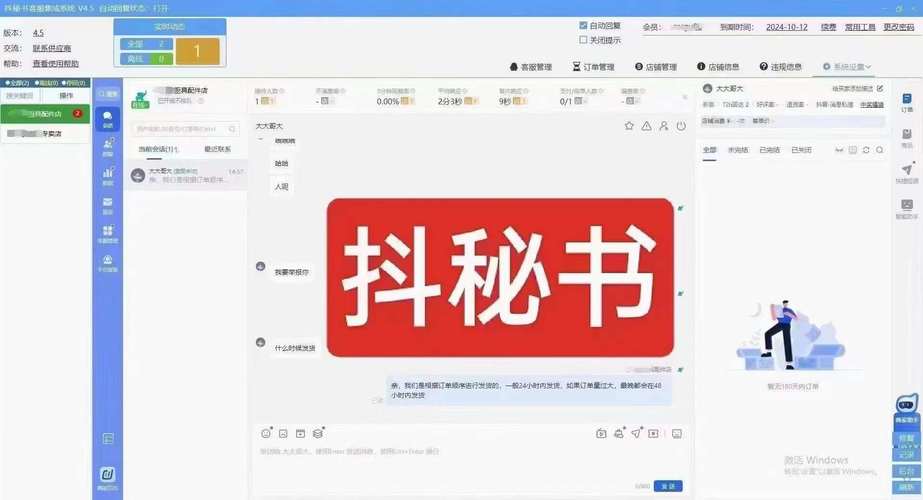Screen dimensions: 923x500
Task: Click the envelope mail icon in blue sidebar
Action: [108, 202]
